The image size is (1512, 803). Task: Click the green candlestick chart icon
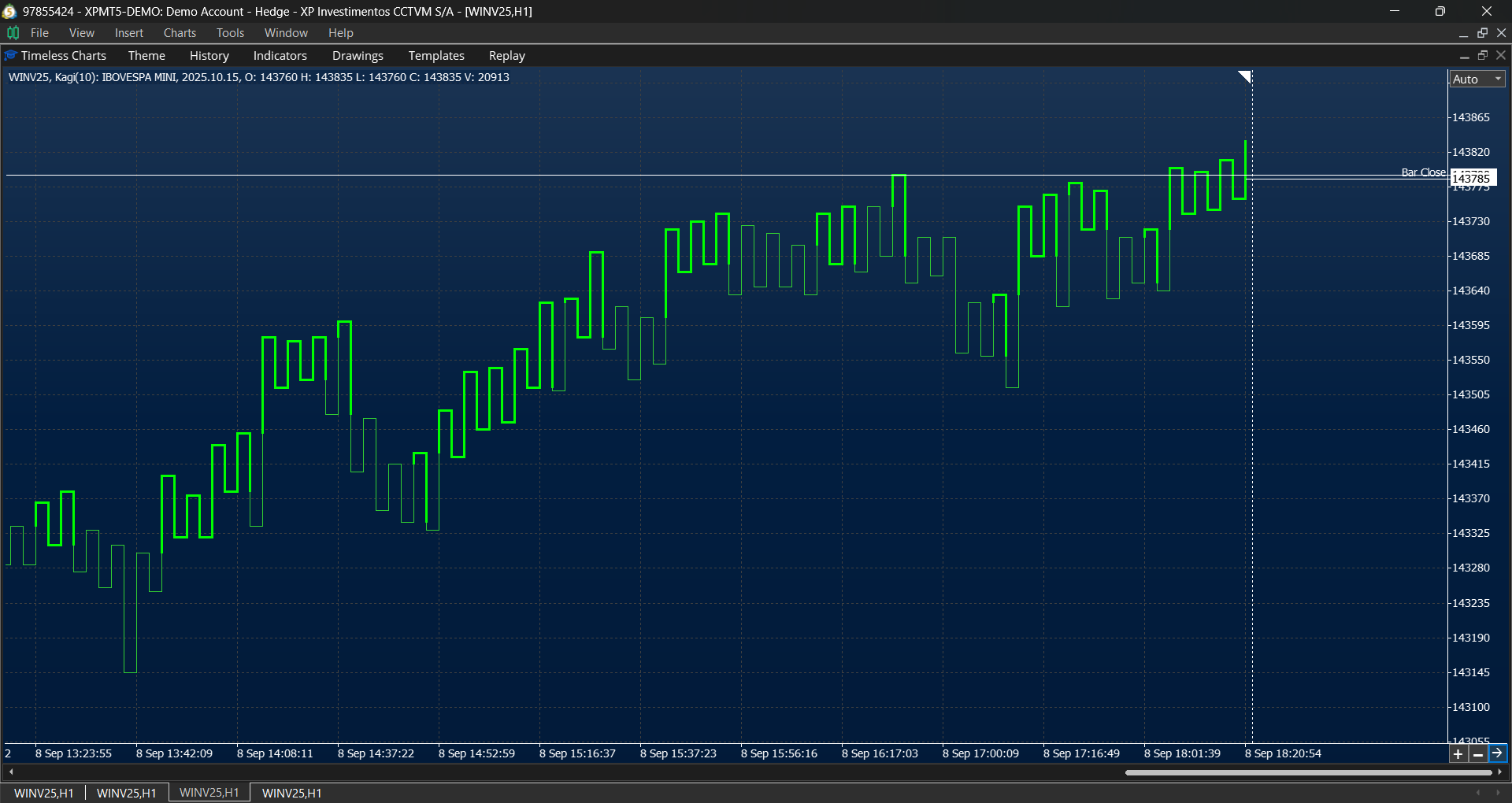click(13, 32)
